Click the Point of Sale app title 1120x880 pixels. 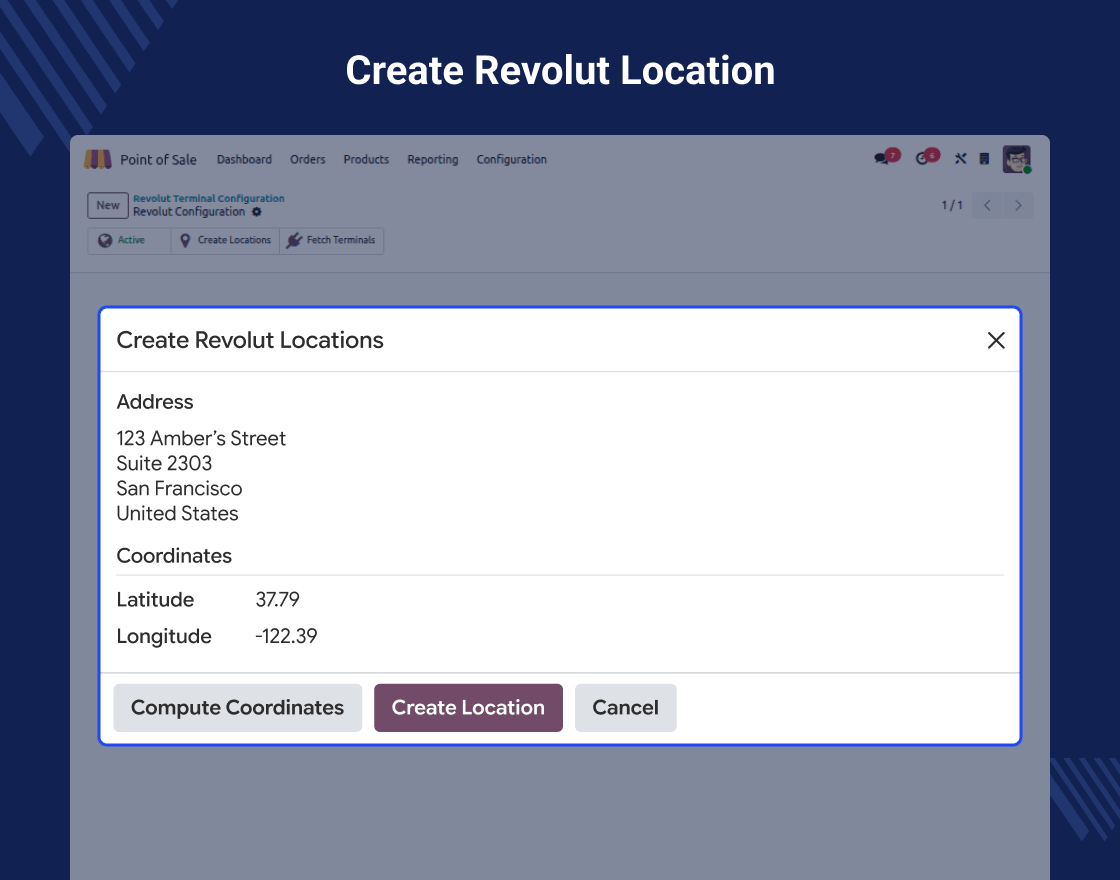158,160
